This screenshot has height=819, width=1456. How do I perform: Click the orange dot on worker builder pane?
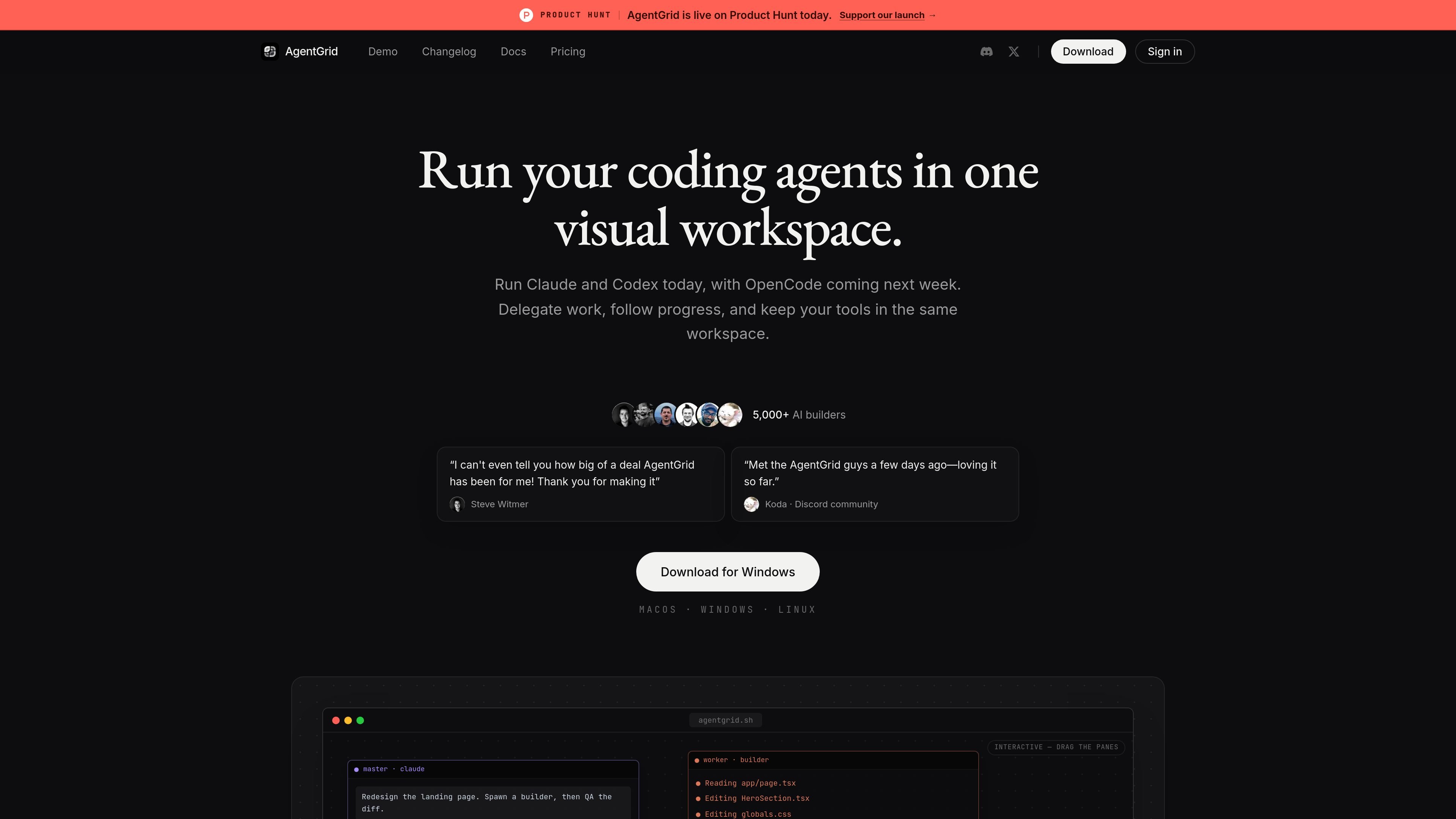697,760
